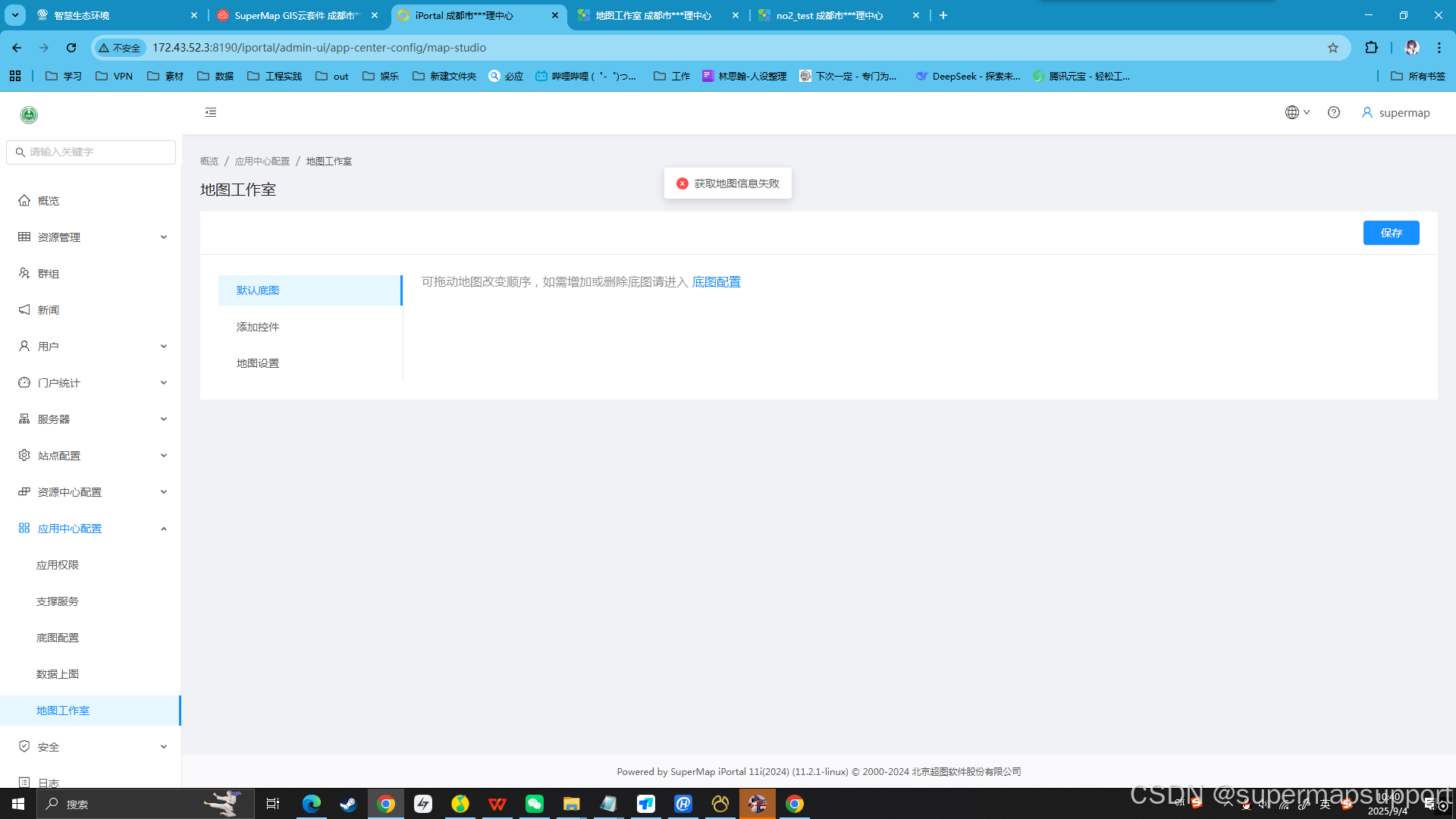Dismiss the 获取地图信息失败 error icon

point(682,183)
